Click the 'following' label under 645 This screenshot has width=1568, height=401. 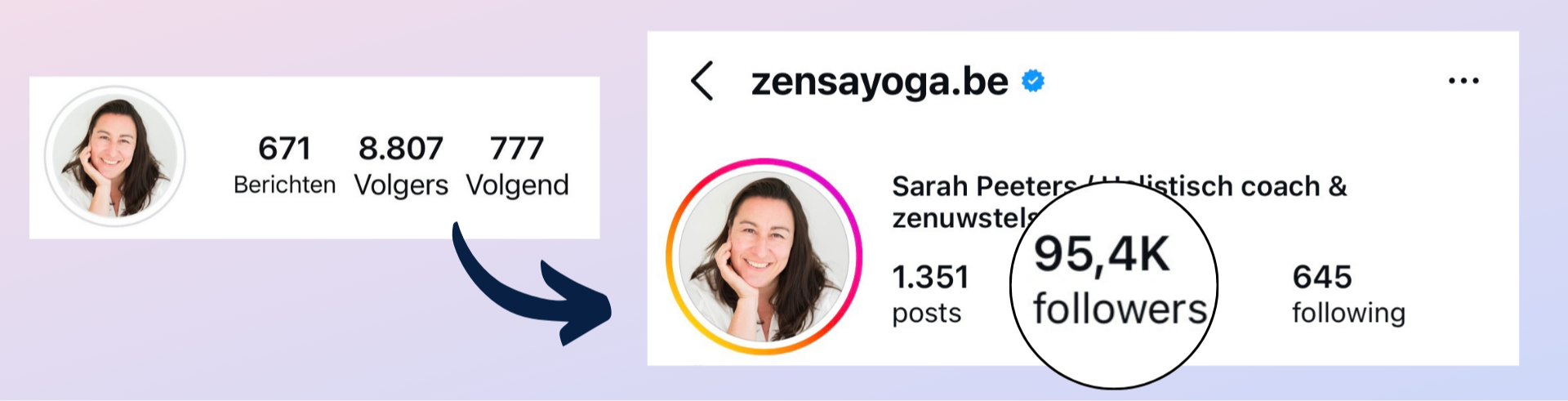(1348, 313)
